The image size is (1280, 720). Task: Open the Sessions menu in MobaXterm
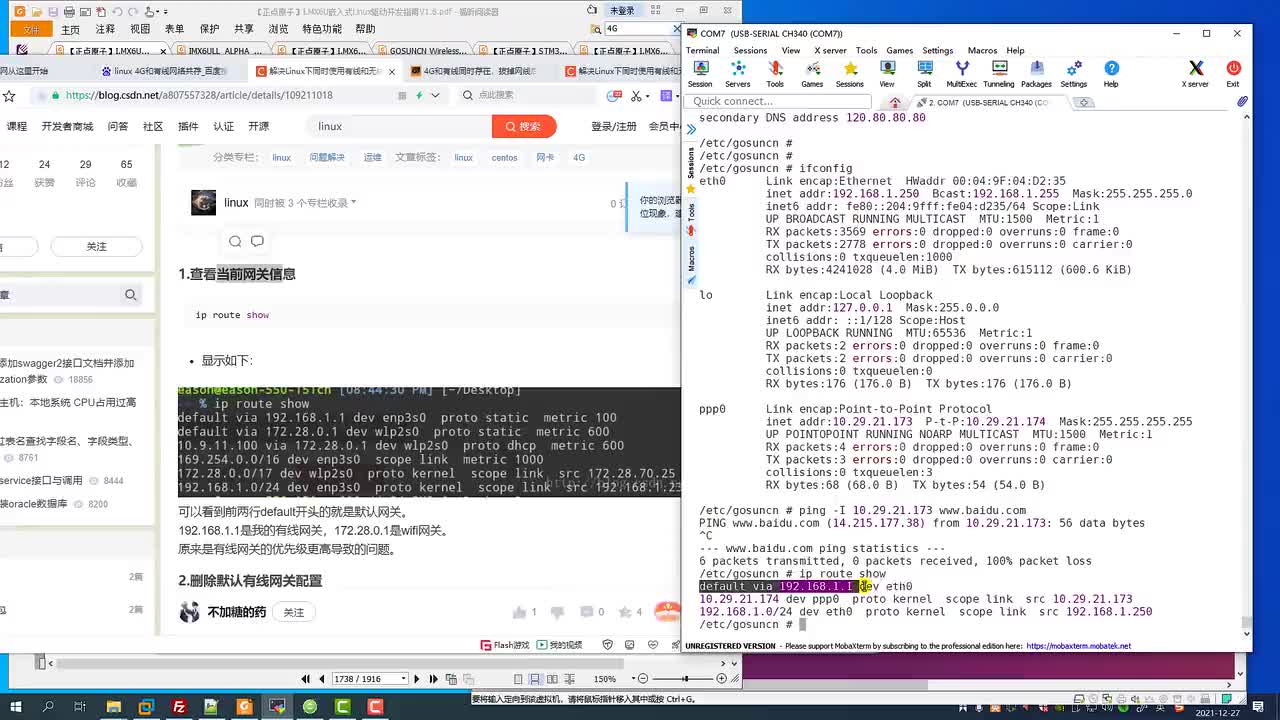coord(750,50)
